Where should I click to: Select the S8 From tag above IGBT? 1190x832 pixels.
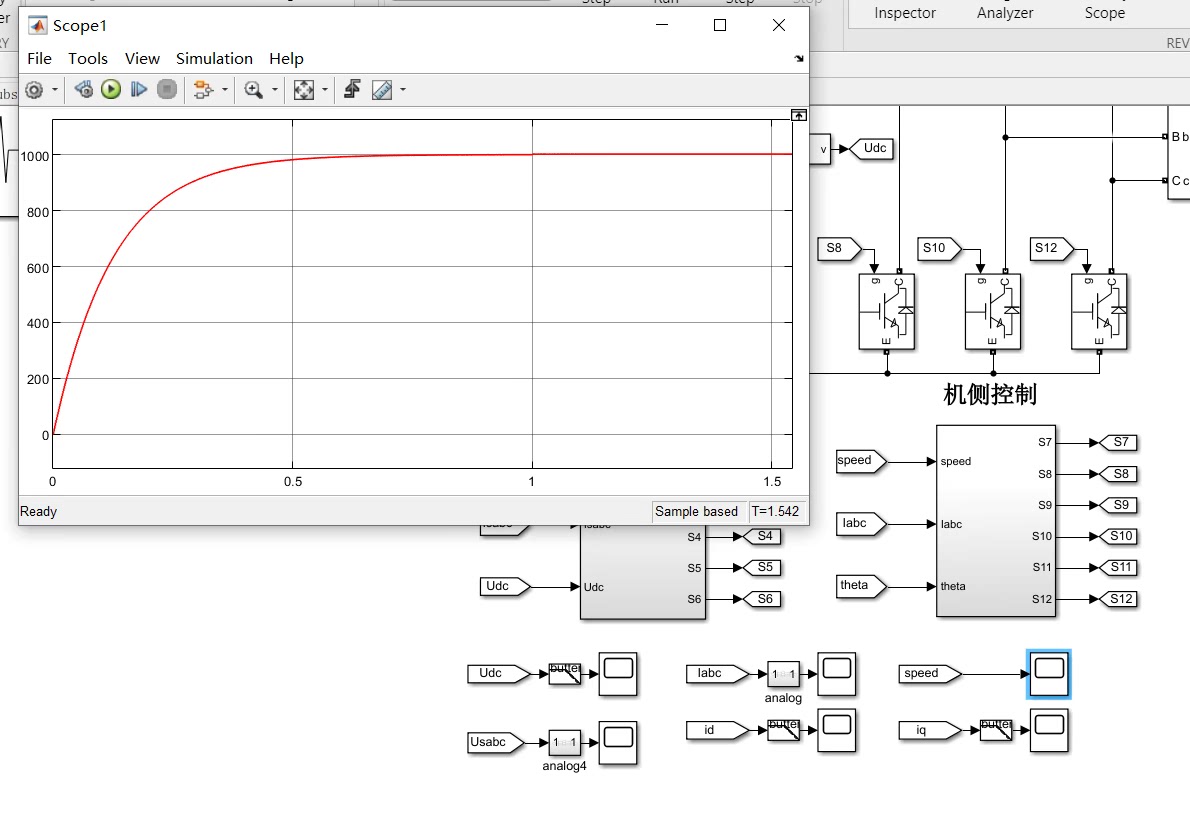[840, 248]
